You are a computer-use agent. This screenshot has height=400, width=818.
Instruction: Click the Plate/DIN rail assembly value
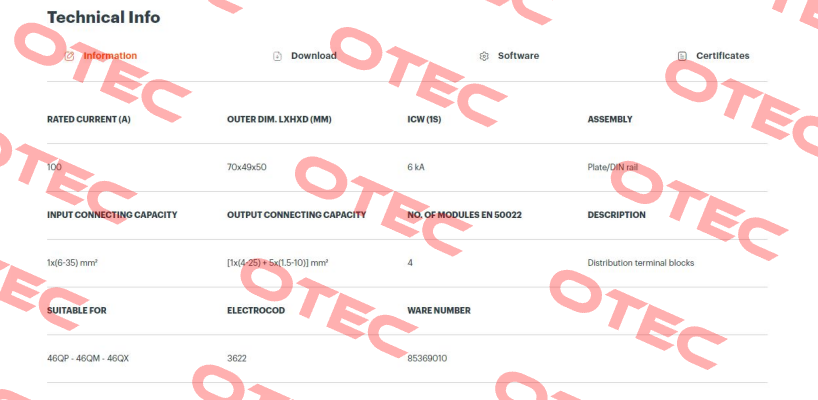coord(612,167)
